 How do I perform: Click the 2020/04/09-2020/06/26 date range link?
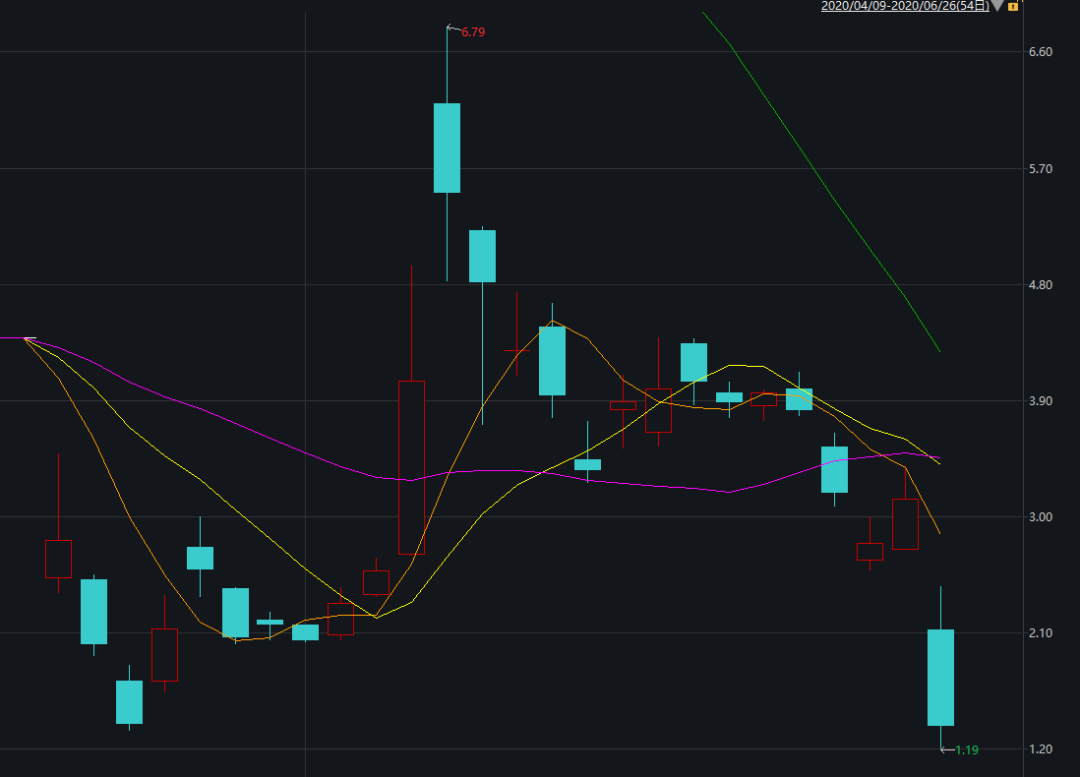click(904, 6)
